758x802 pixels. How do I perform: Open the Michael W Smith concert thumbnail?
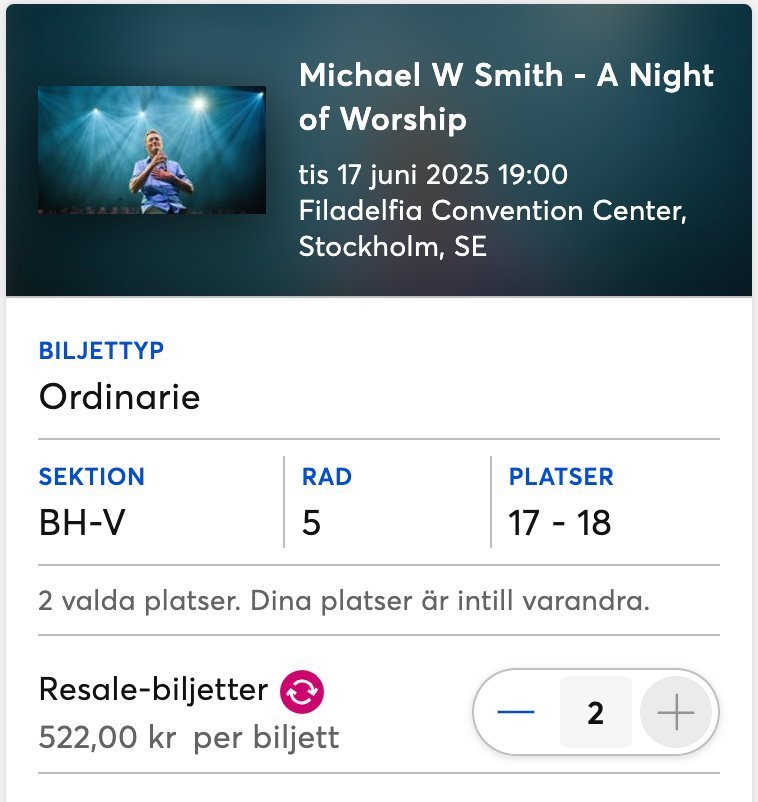click(152, 150)
